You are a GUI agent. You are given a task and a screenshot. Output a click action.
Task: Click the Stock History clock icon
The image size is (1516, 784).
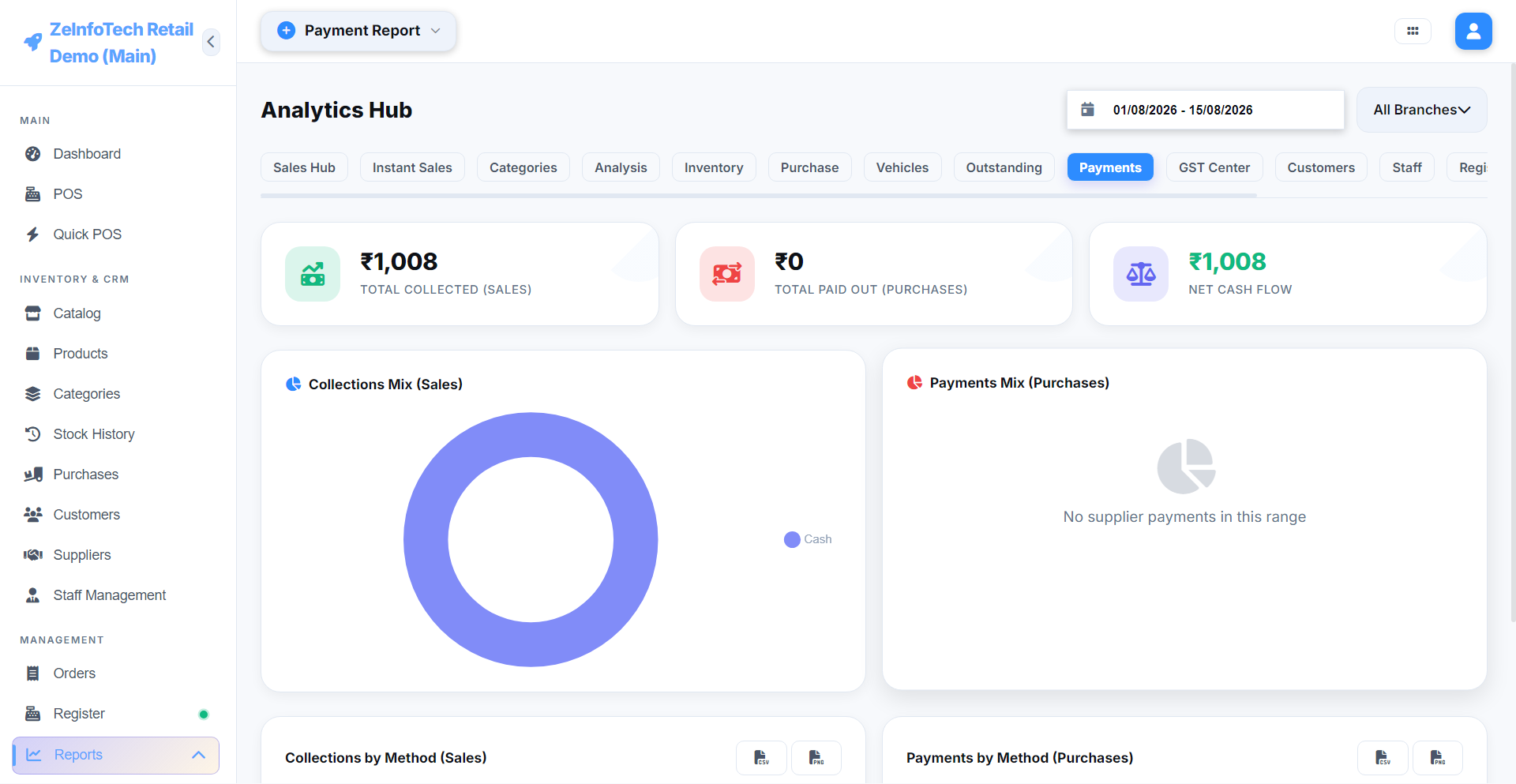(x=33, y=434)
